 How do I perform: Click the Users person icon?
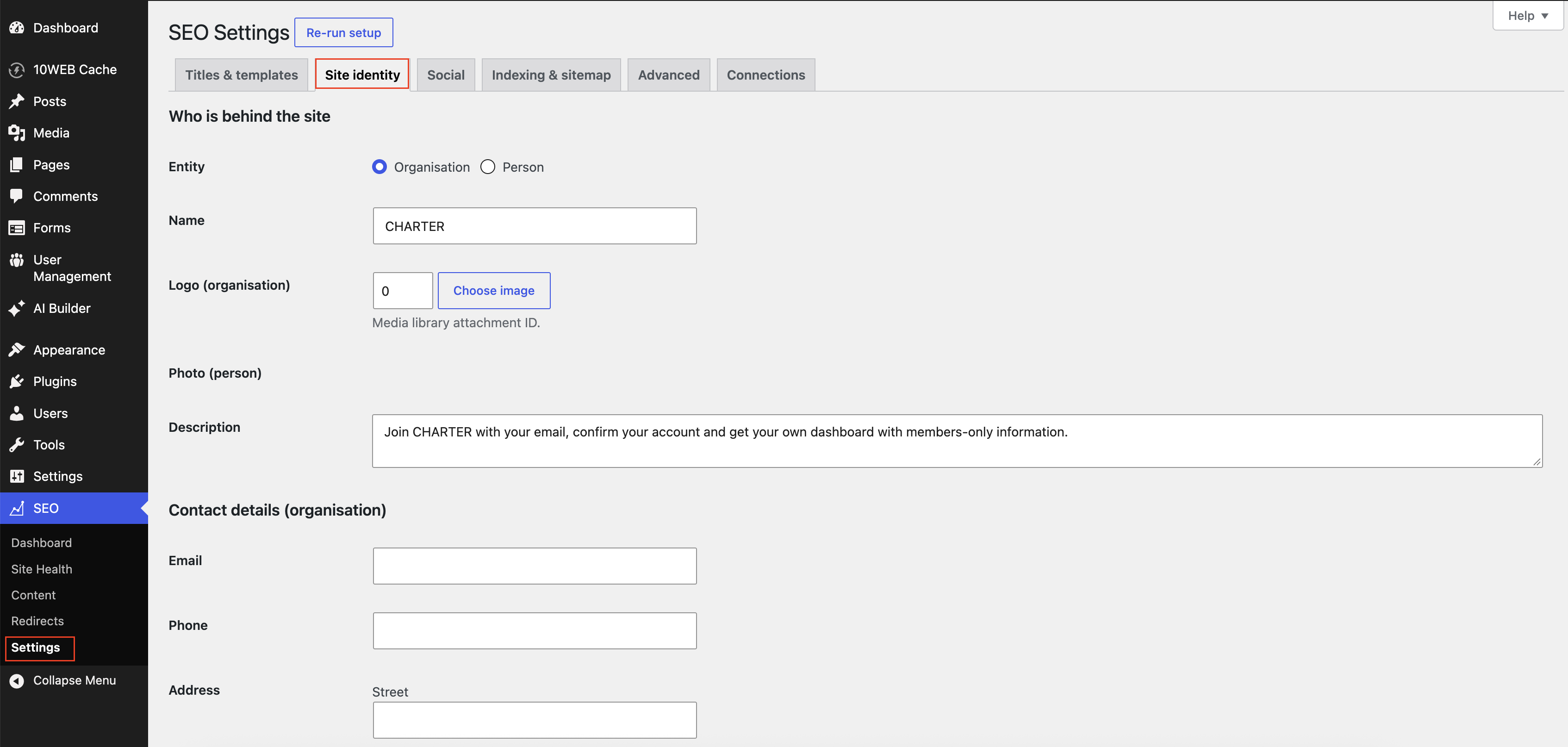17,413
